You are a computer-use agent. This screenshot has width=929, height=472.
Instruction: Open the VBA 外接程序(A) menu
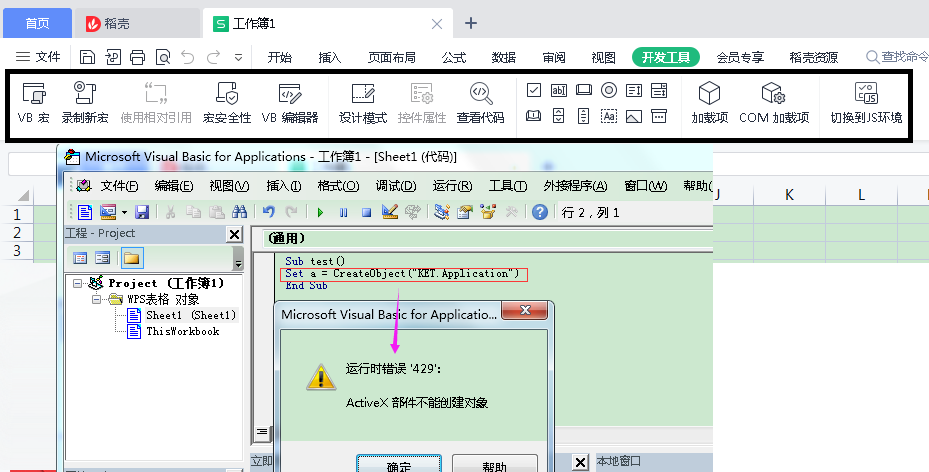pos(575,186)
